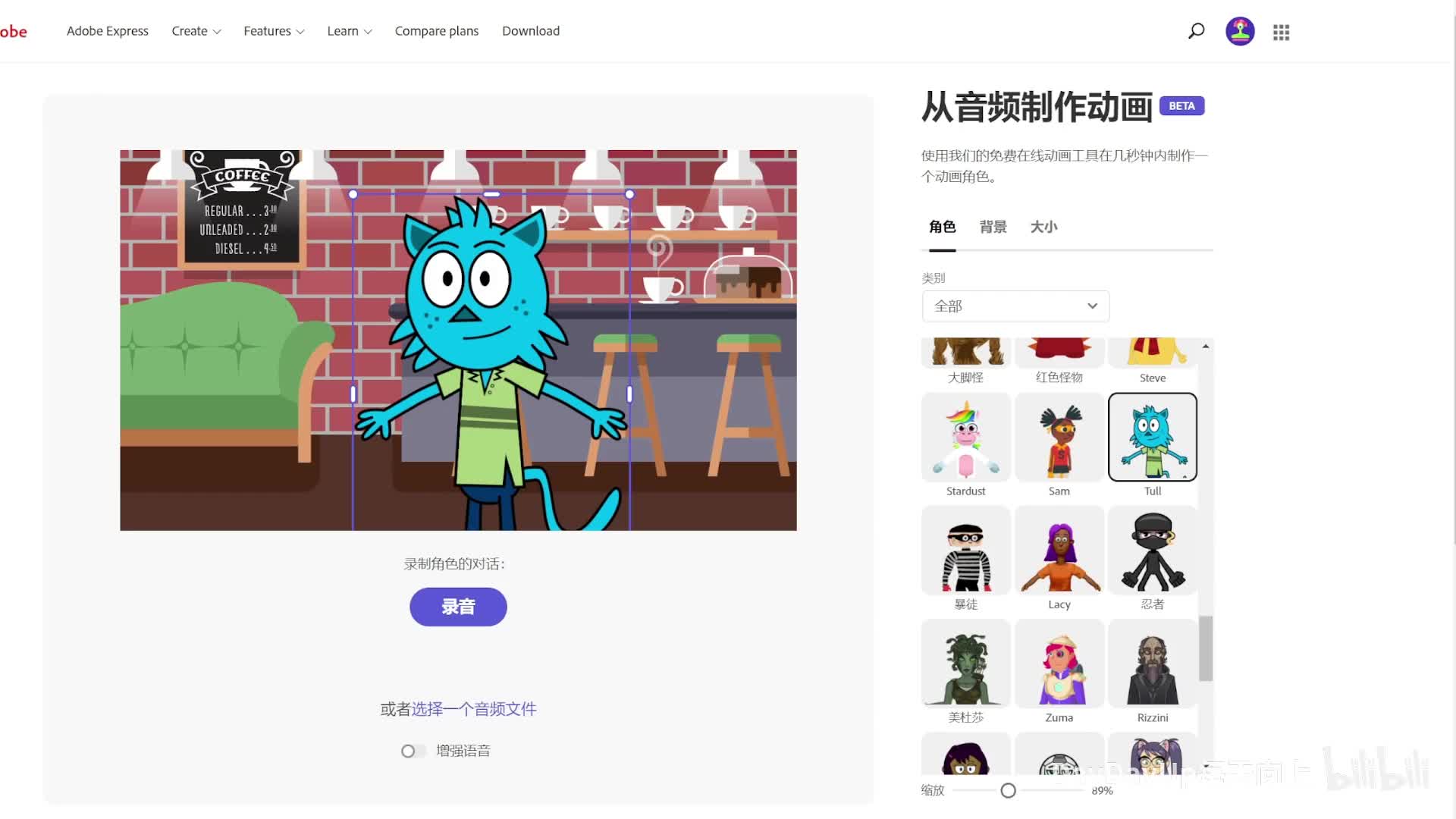Viewport: 1456px width, 819px height.
Task: Select the Stardust unicorn character
Action: pyautogui.click(x=965, y=438)
